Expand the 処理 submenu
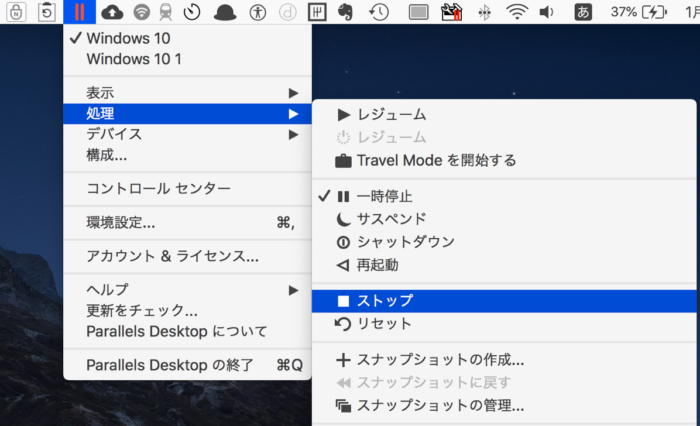This screenshot has height=426, width=700. click(x=188, y=113)
